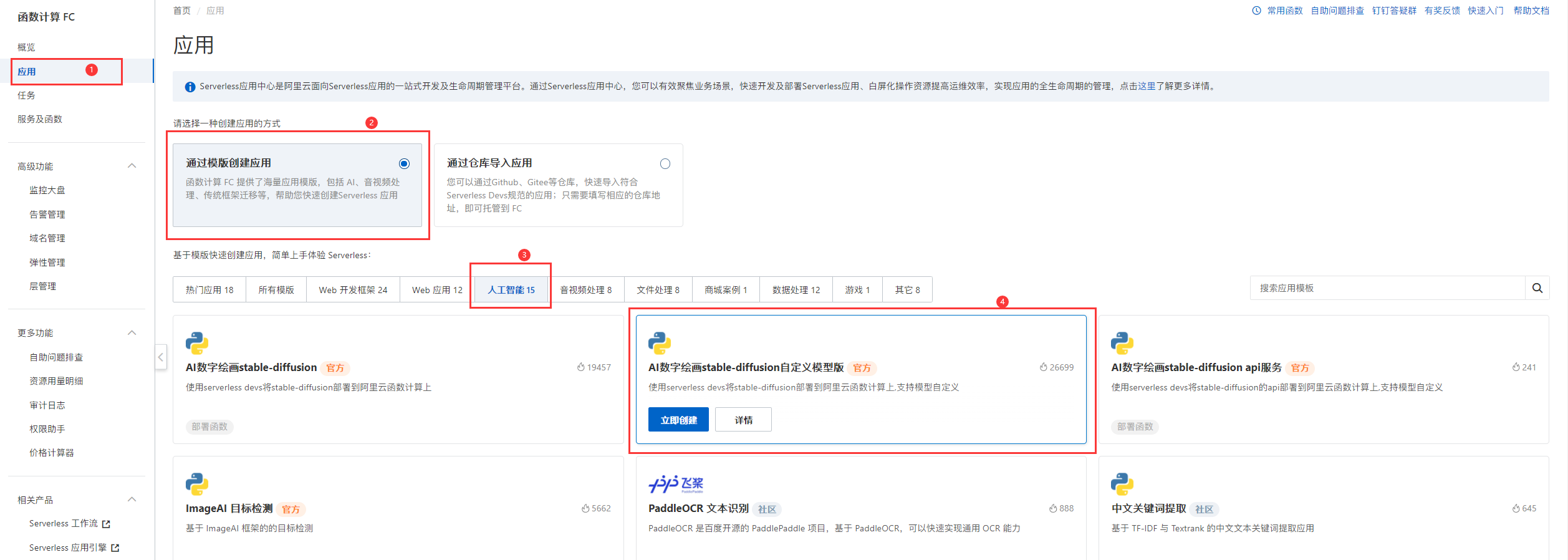
Task: Open the 快速入门 link
Action: 1486,11
